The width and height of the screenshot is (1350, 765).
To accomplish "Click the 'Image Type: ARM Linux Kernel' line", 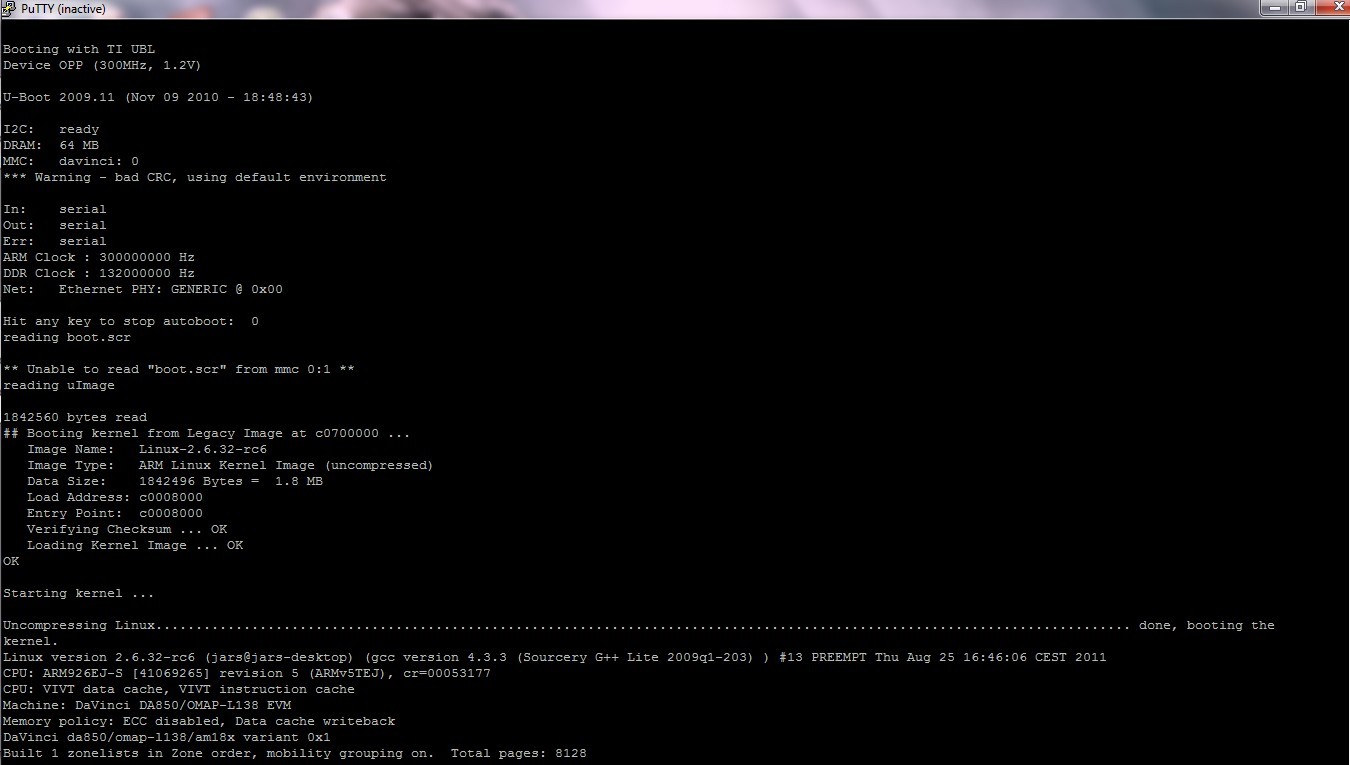I will click(x=230, y=465).
